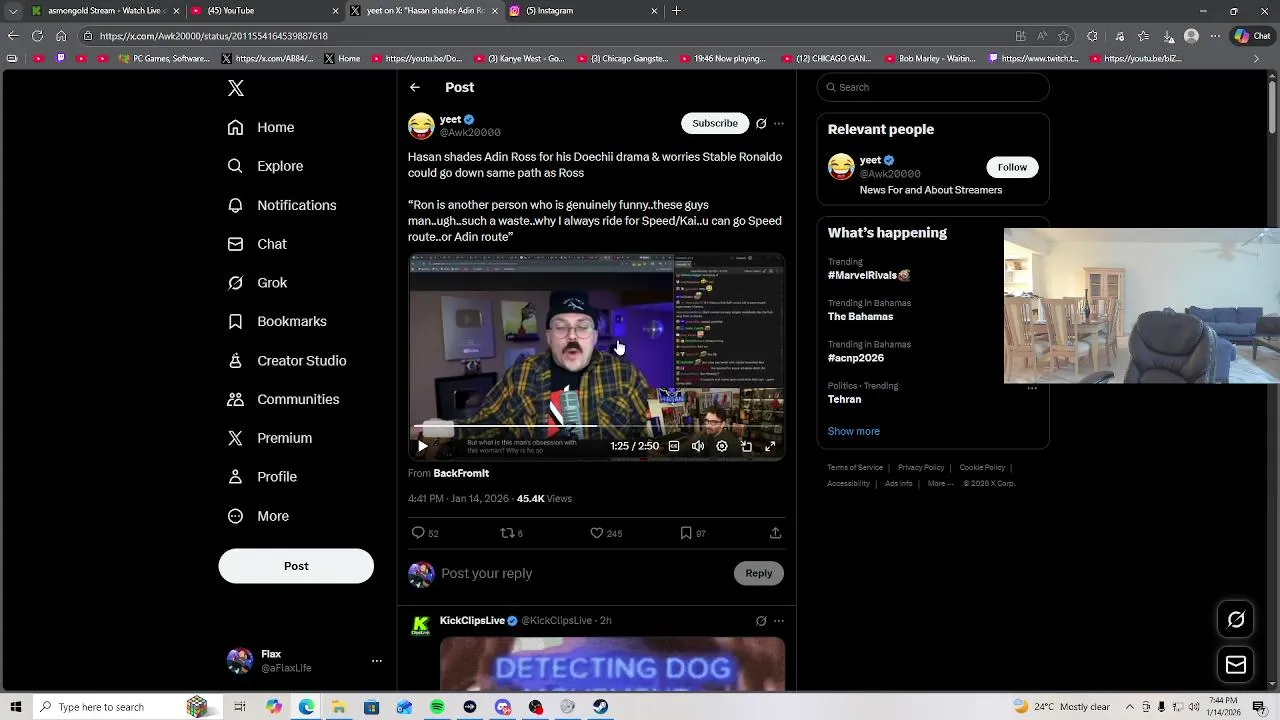Viewport: 1280px width, 720px height.
Task: Open the video settings gear
Action: [722, 446]
